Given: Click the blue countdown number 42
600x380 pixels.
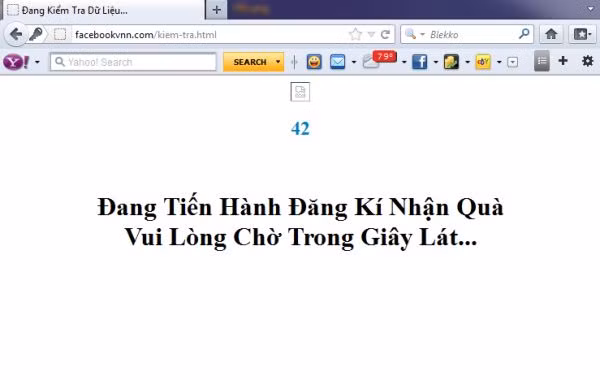Looking at the screenshot, I should (x=300, y=129).
